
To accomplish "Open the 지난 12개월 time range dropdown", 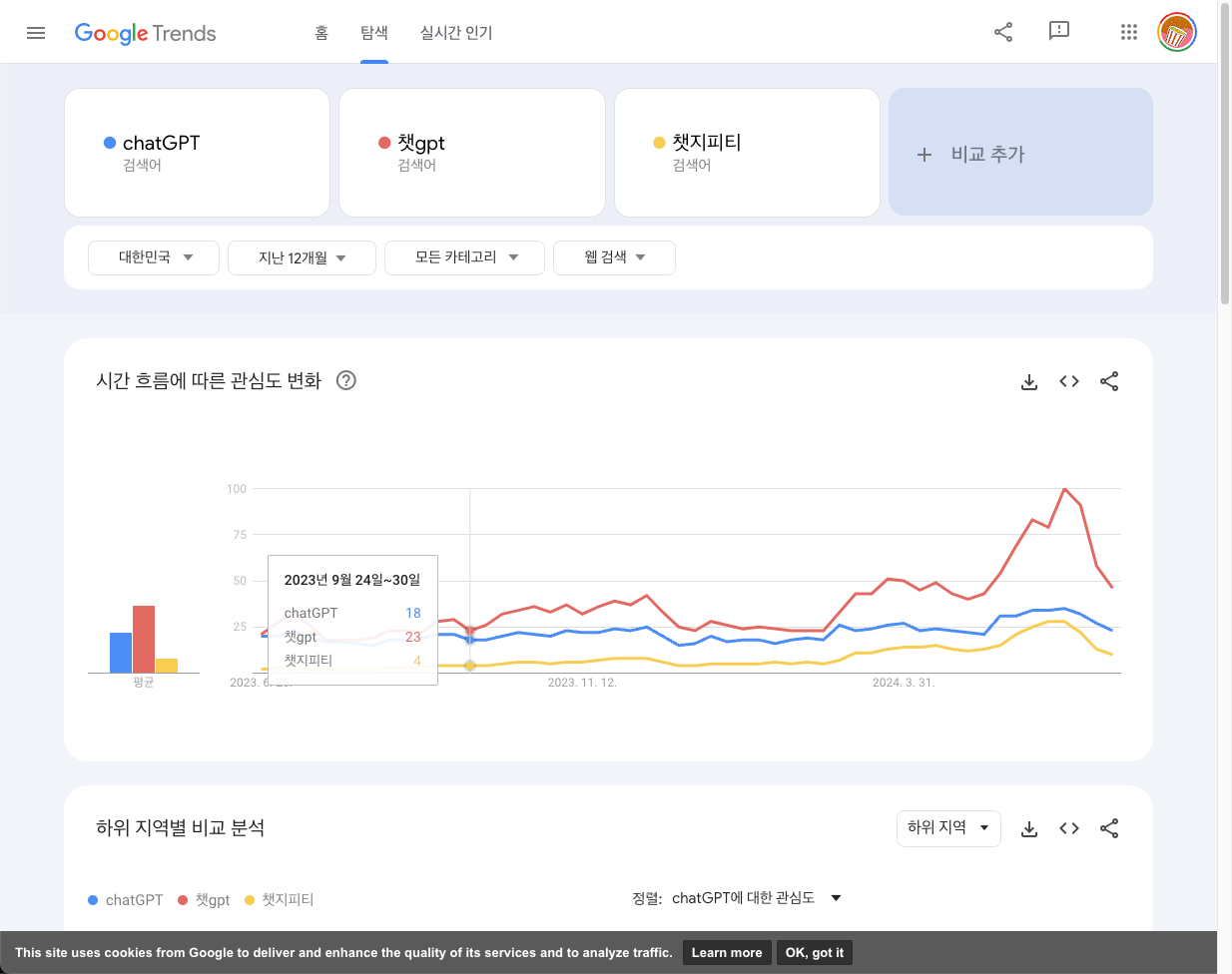I will 302,257.
